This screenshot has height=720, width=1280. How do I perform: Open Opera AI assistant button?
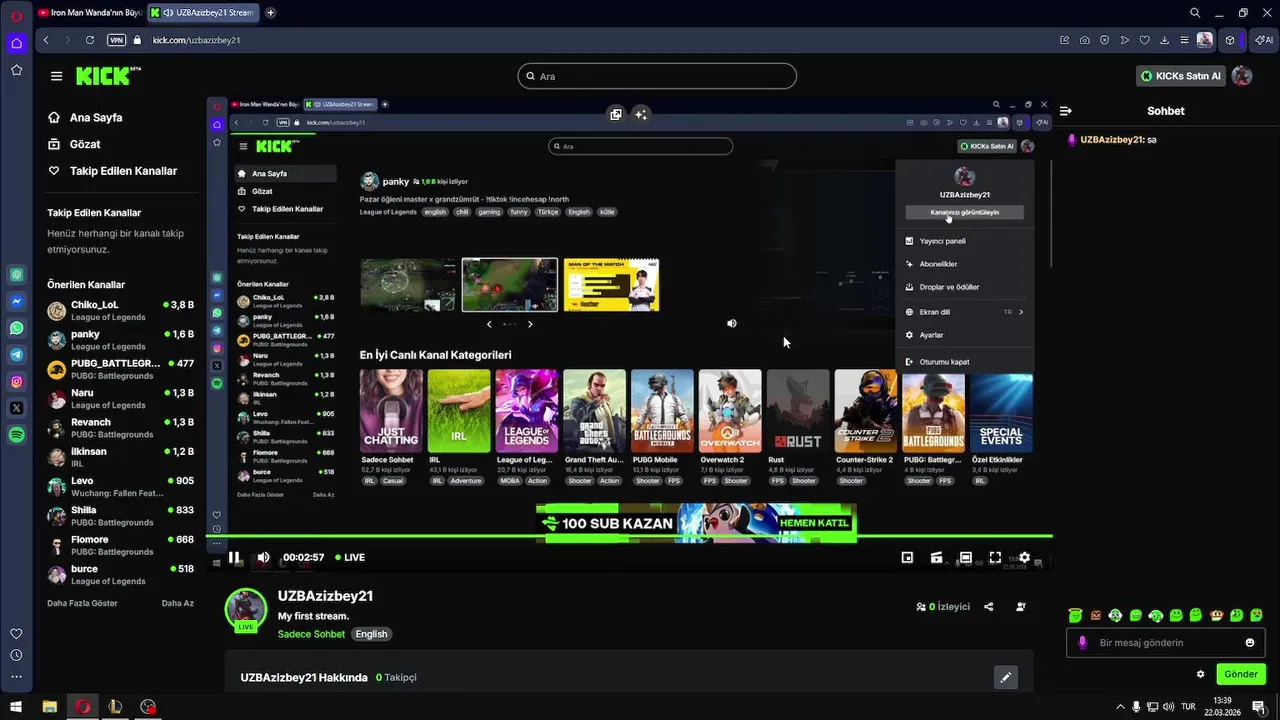[x=1265, y=40]
